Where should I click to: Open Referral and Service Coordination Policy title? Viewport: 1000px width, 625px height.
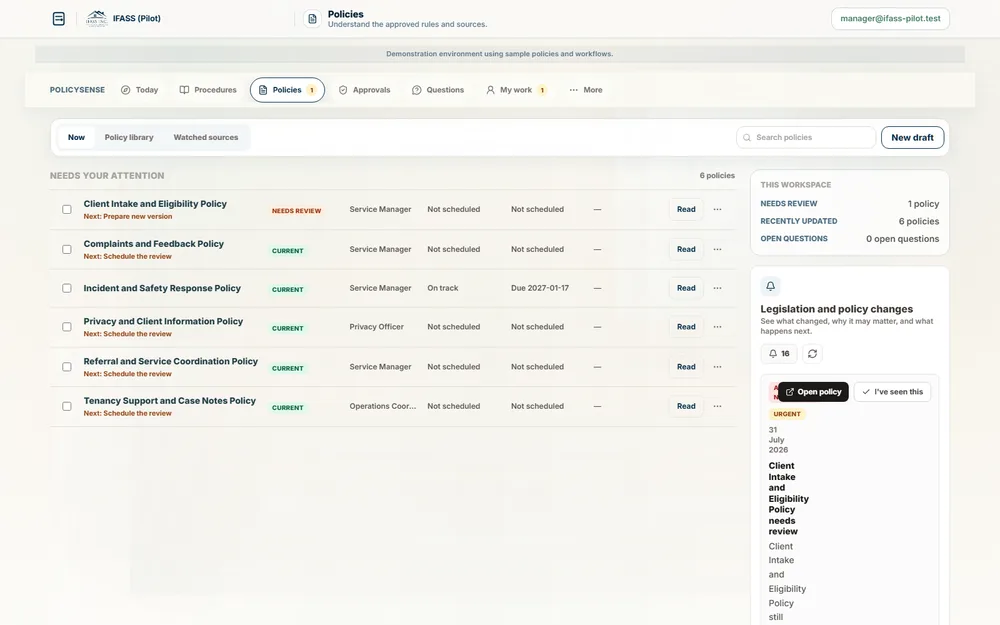[x=171, y=361]
